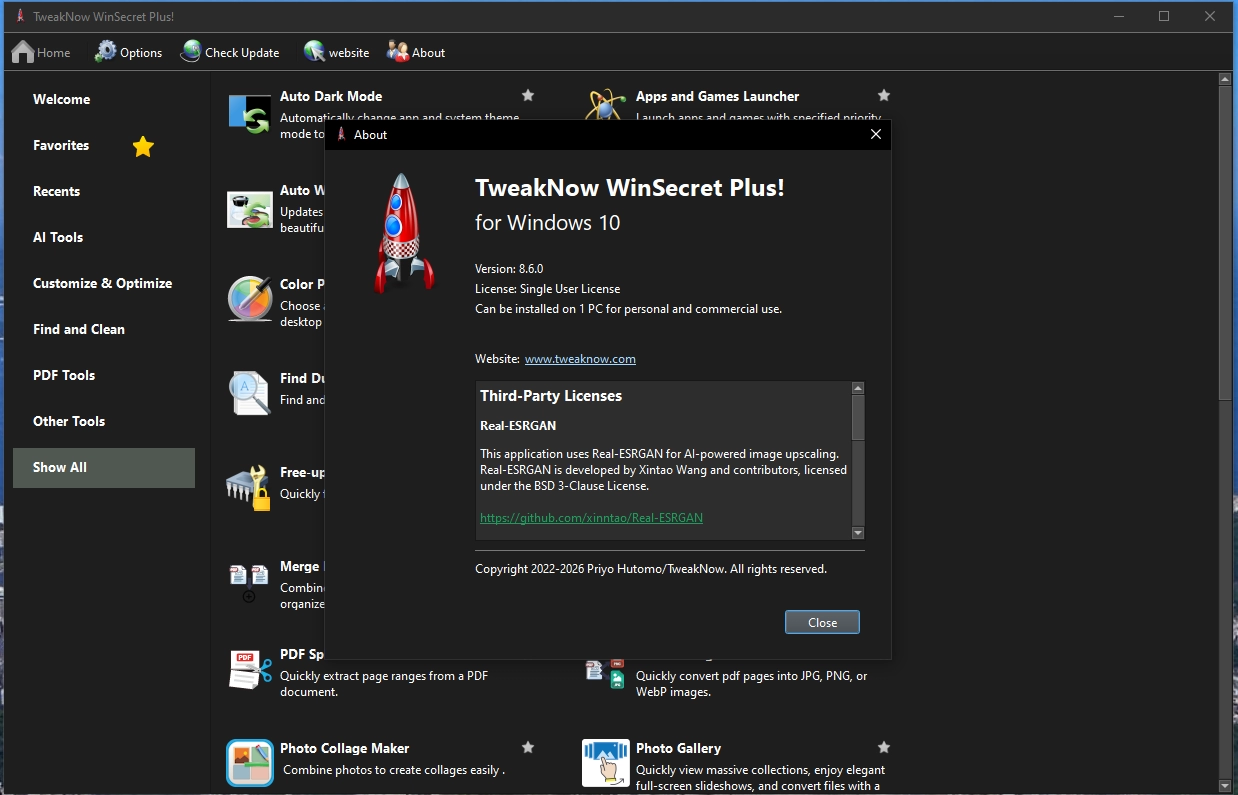
Task: Open Options from the toolbar
Action: point(128,52)
